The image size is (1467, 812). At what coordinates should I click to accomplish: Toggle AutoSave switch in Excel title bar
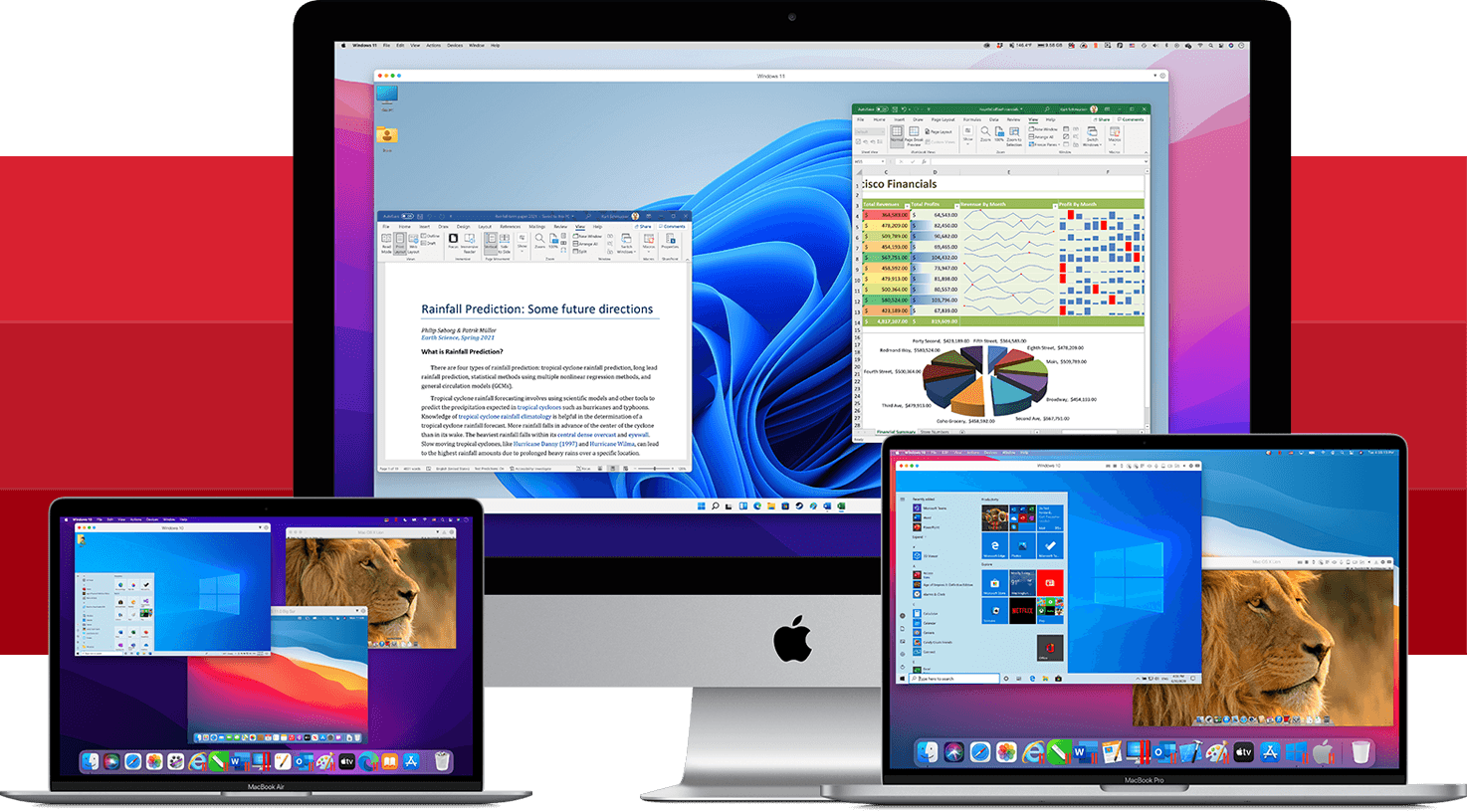(882, 109)
